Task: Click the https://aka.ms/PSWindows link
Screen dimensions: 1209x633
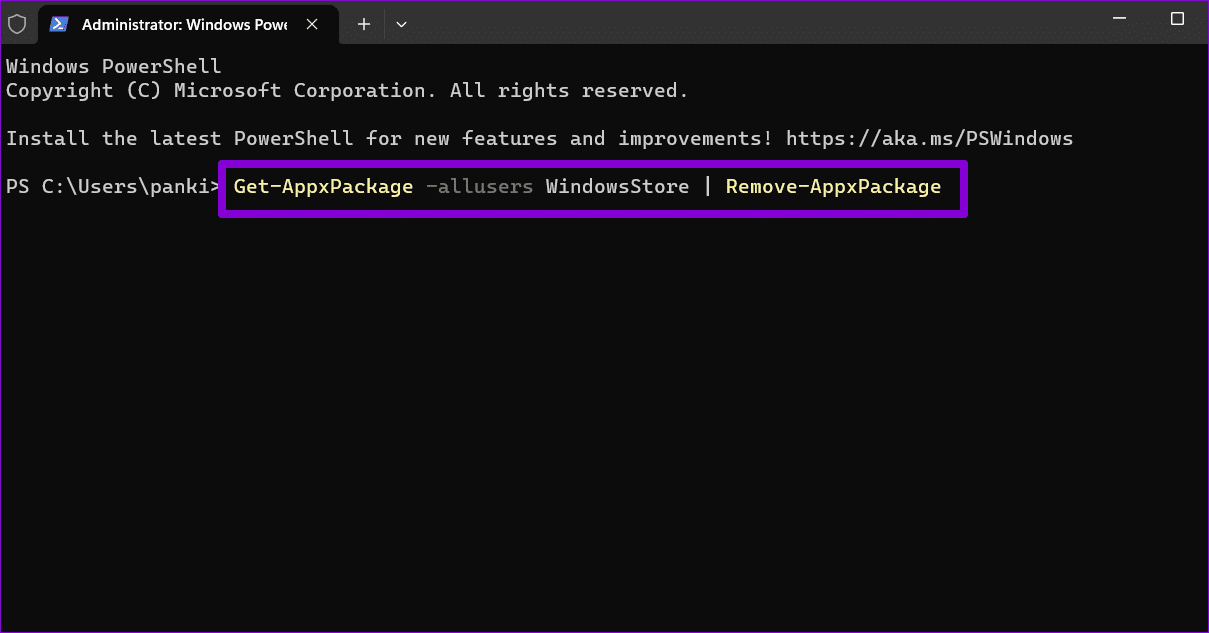Action: [x=929, y=138]
